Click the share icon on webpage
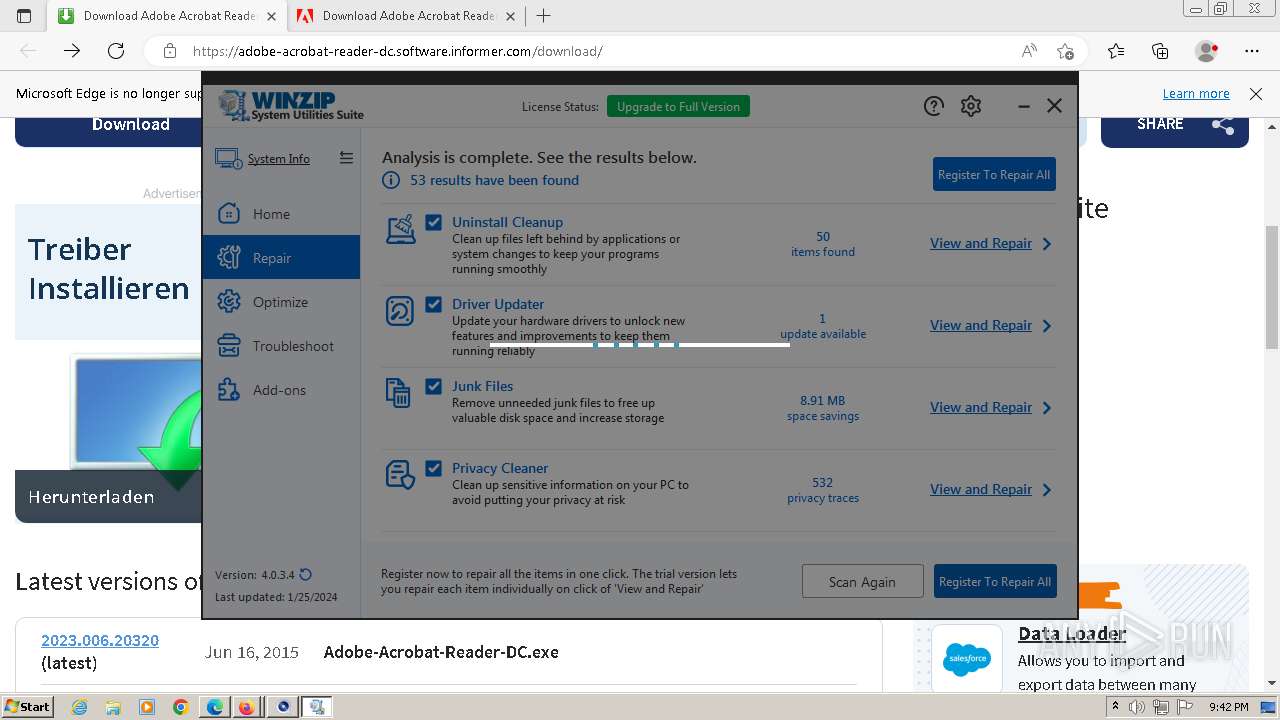 coord(1223,125)
